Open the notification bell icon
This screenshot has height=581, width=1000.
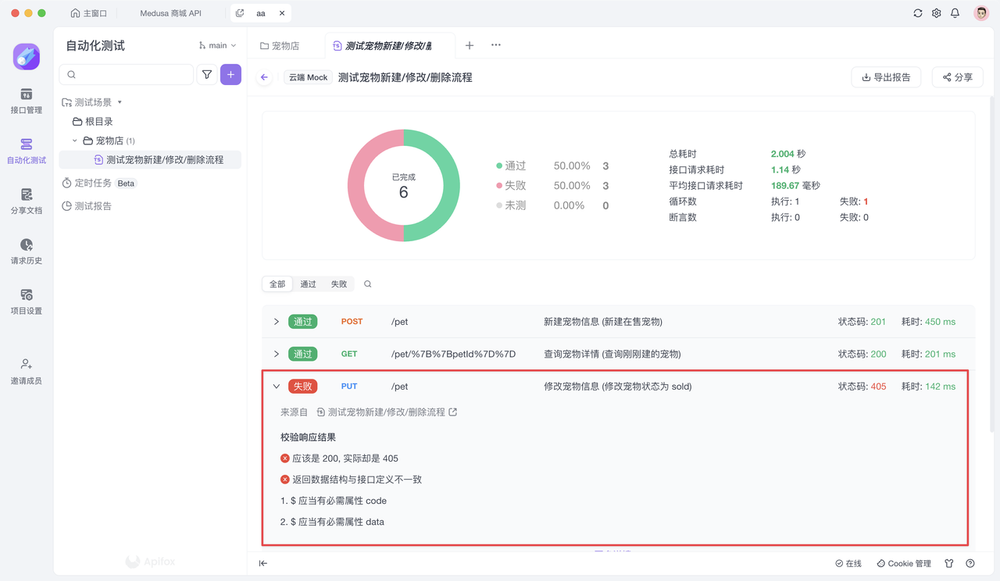click(955, 14)
